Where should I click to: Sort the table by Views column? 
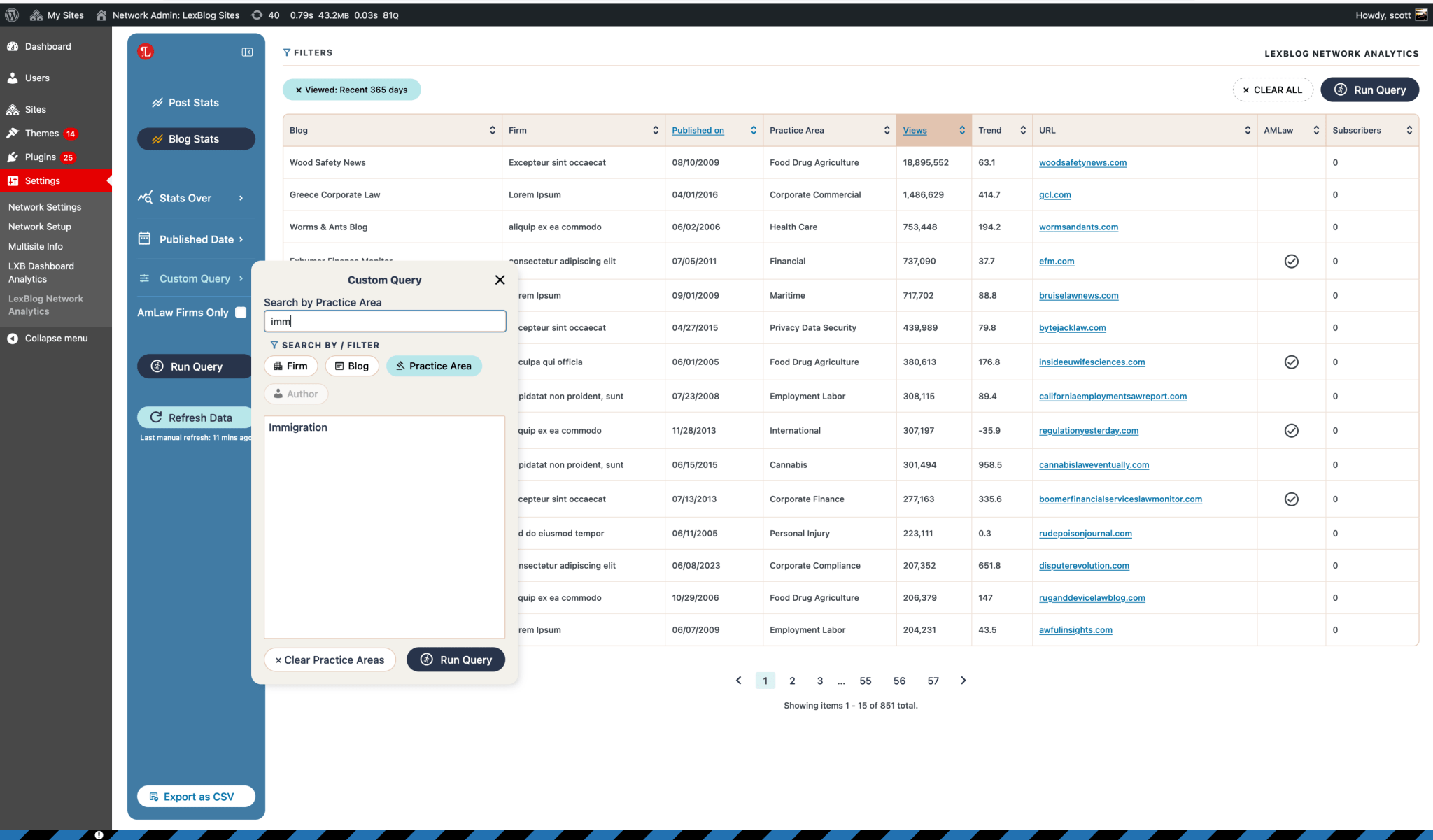tap(915, 130)
